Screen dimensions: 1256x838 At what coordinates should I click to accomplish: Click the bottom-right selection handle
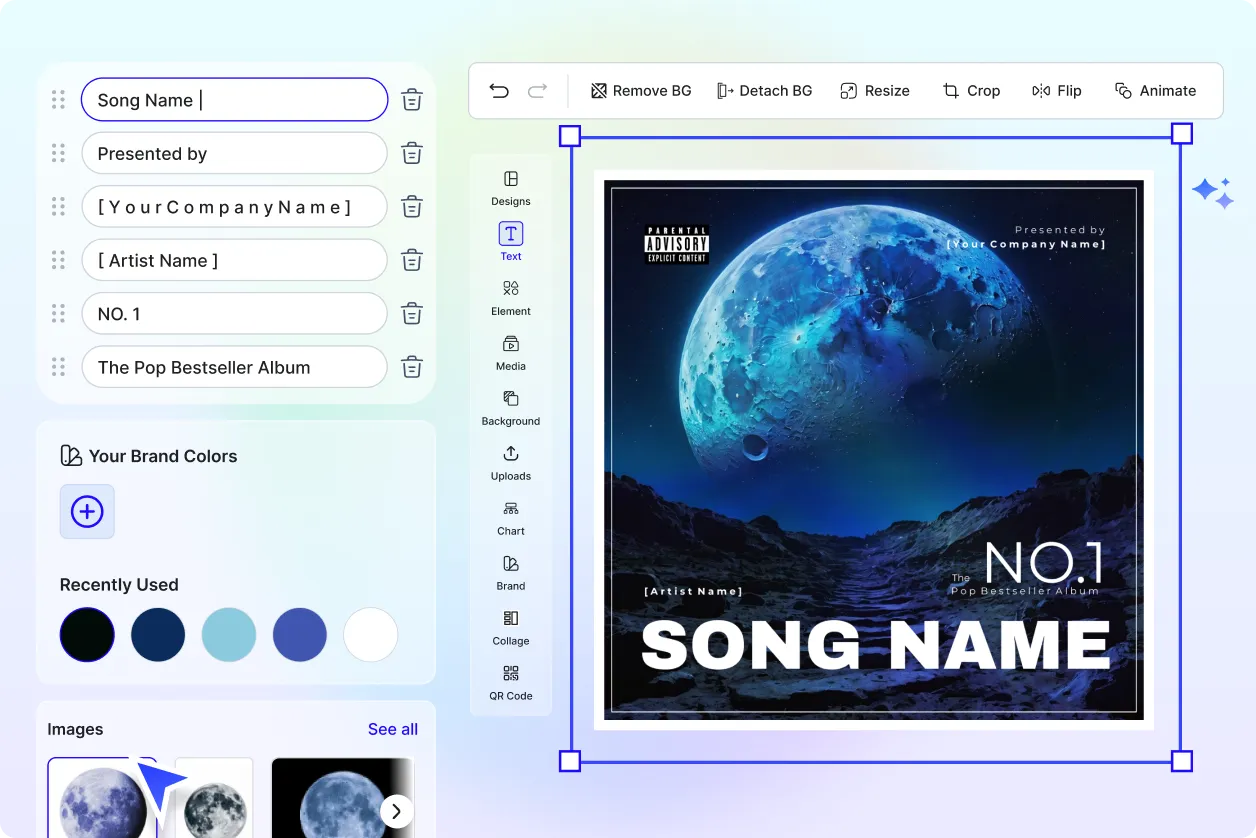1181,761
